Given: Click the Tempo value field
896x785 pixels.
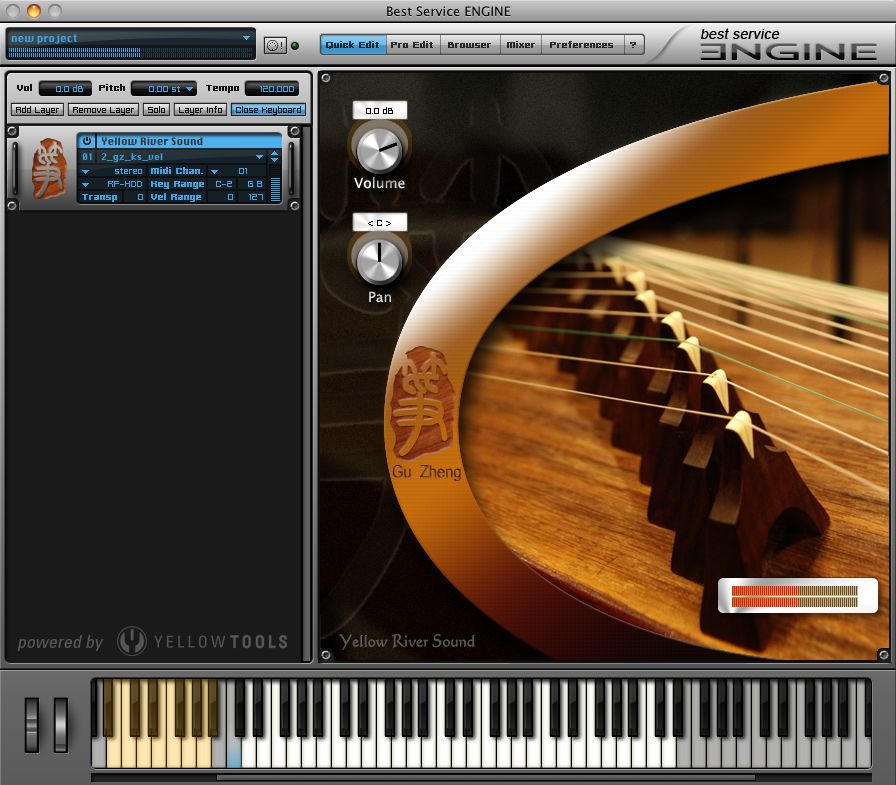Looking at the screenshot, I should pos(272,89).
